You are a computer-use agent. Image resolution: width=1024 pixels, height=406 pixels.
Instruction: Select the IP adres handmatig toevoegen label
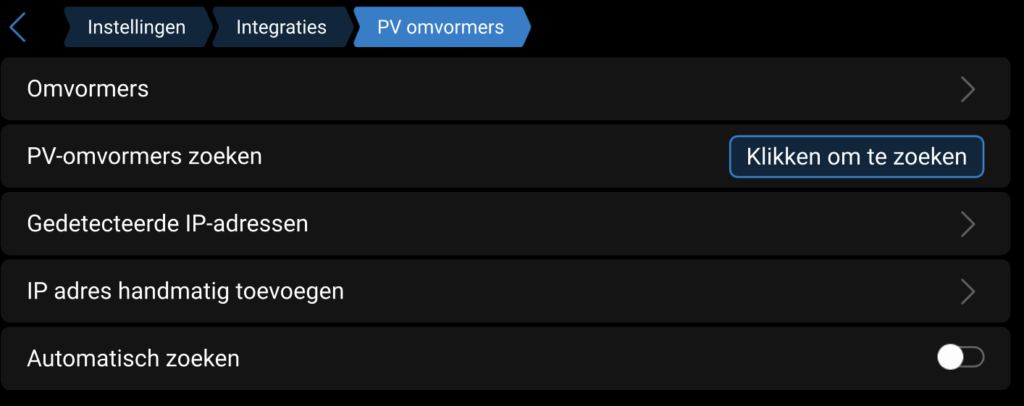point(185,291)
